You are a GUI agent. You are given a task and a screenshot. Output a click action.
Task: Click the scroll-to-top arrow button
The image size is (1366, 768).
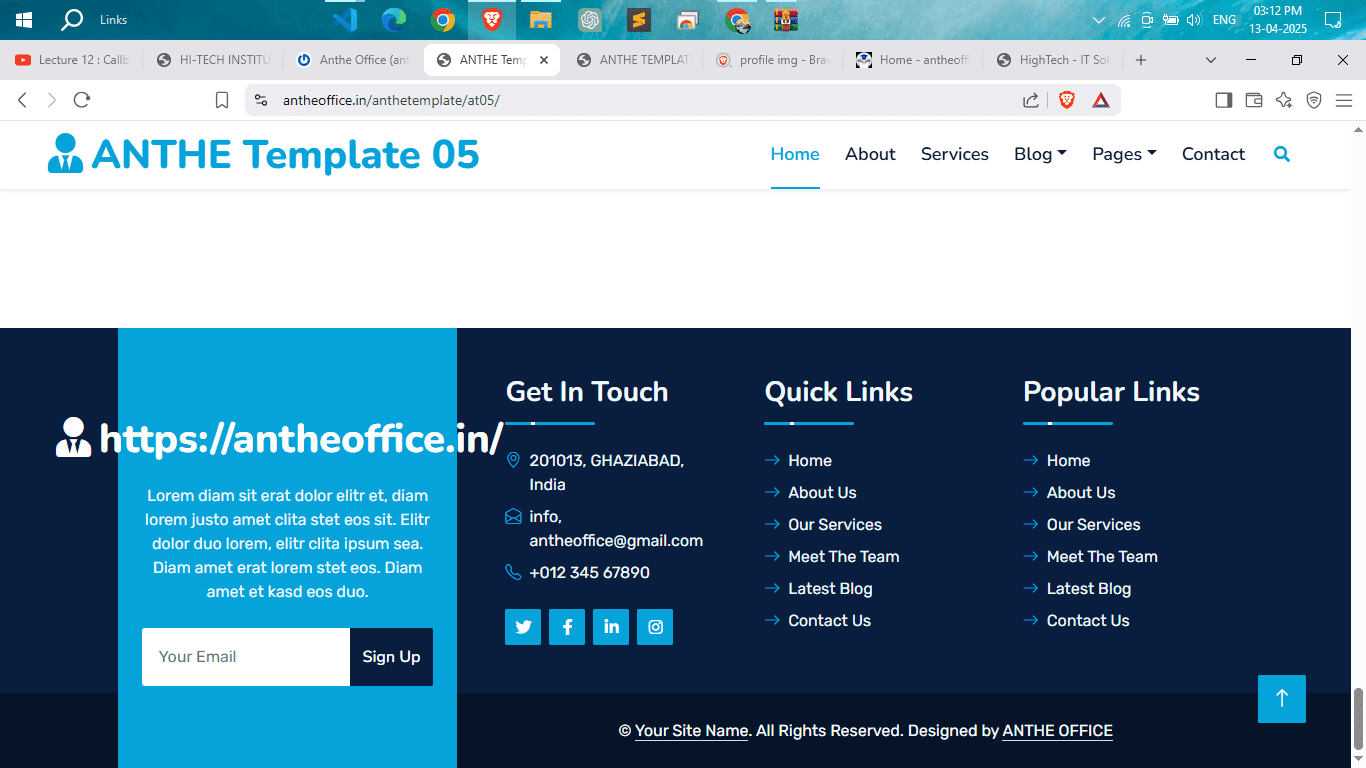[x=1281, y=699]
